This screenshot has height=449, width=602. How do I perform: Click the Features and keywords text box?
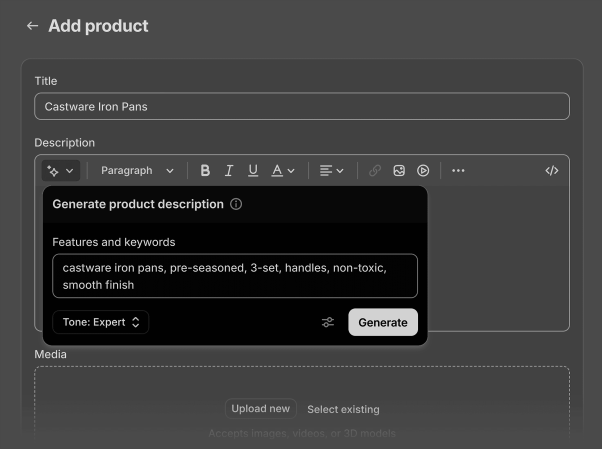pos(235,276)
